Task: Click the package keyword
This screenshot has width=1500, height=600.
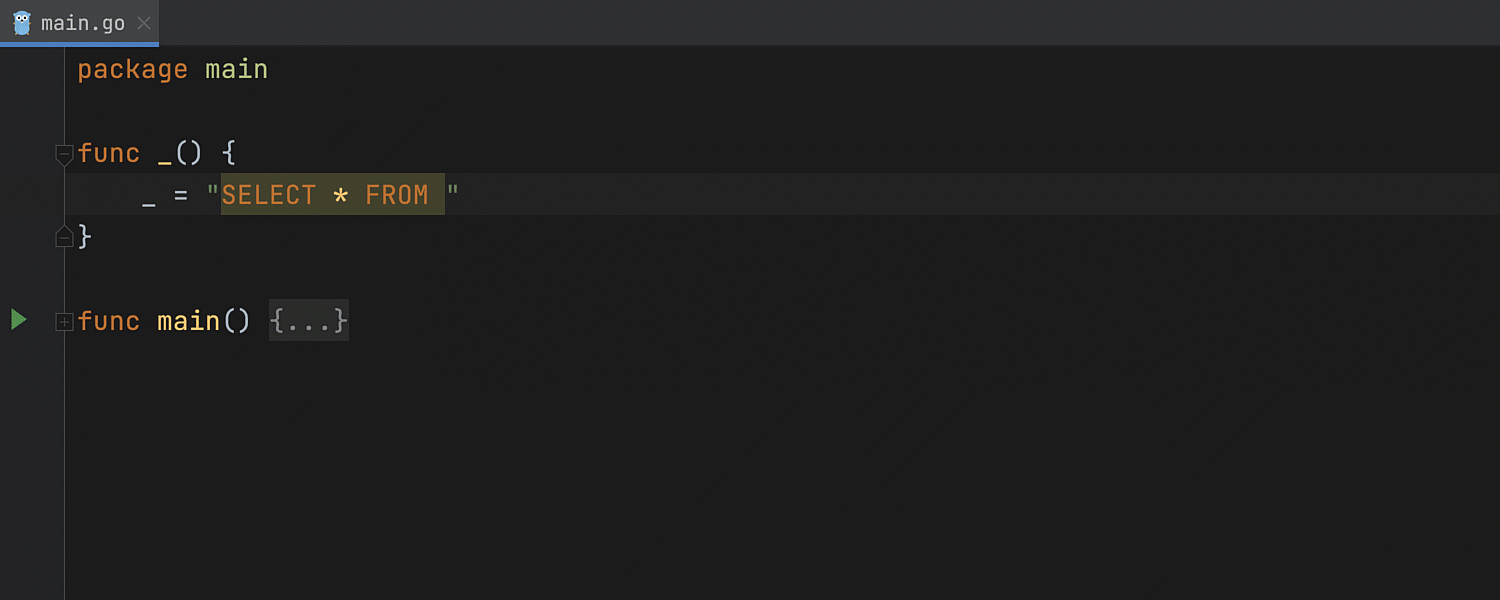Action: click(x=132, y=70)
